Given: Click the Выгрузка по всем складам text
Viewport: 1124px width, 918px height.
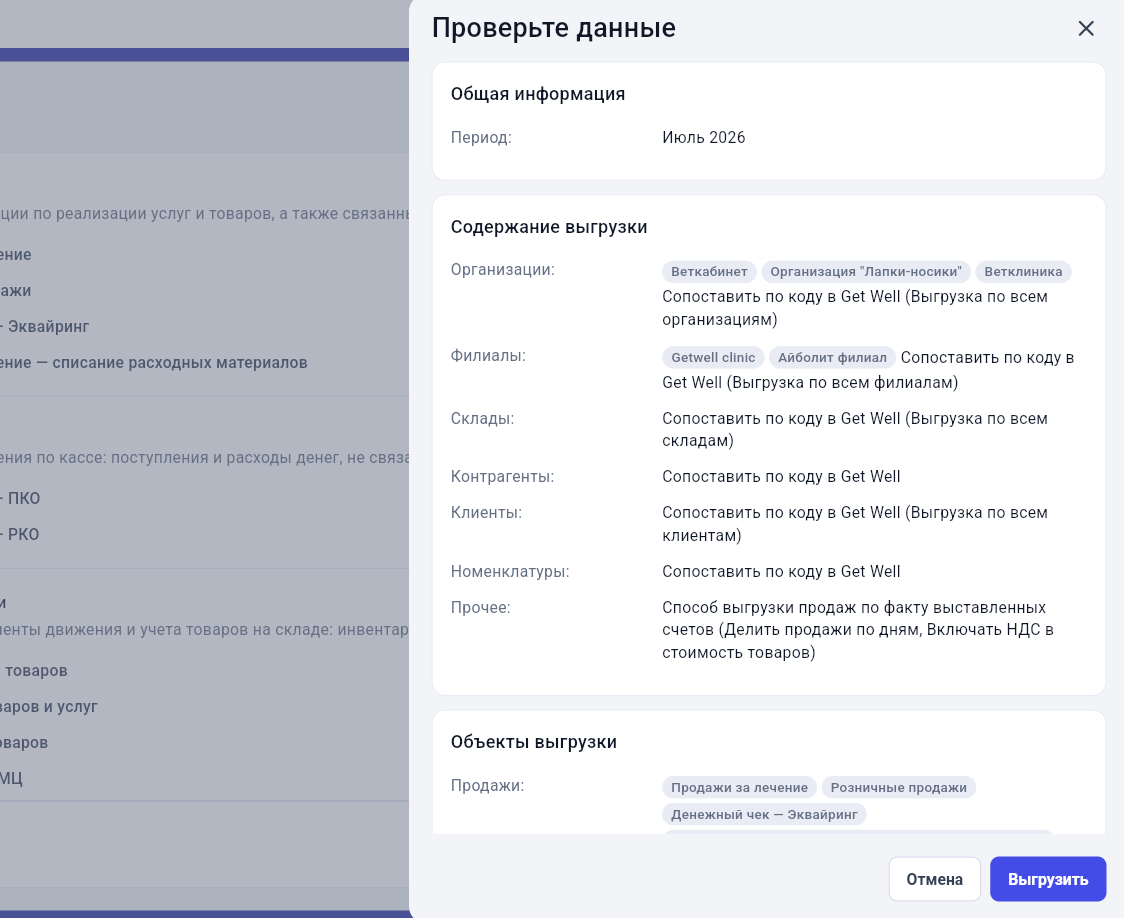Looking at the screenshot, I should (x=854, y=429).
